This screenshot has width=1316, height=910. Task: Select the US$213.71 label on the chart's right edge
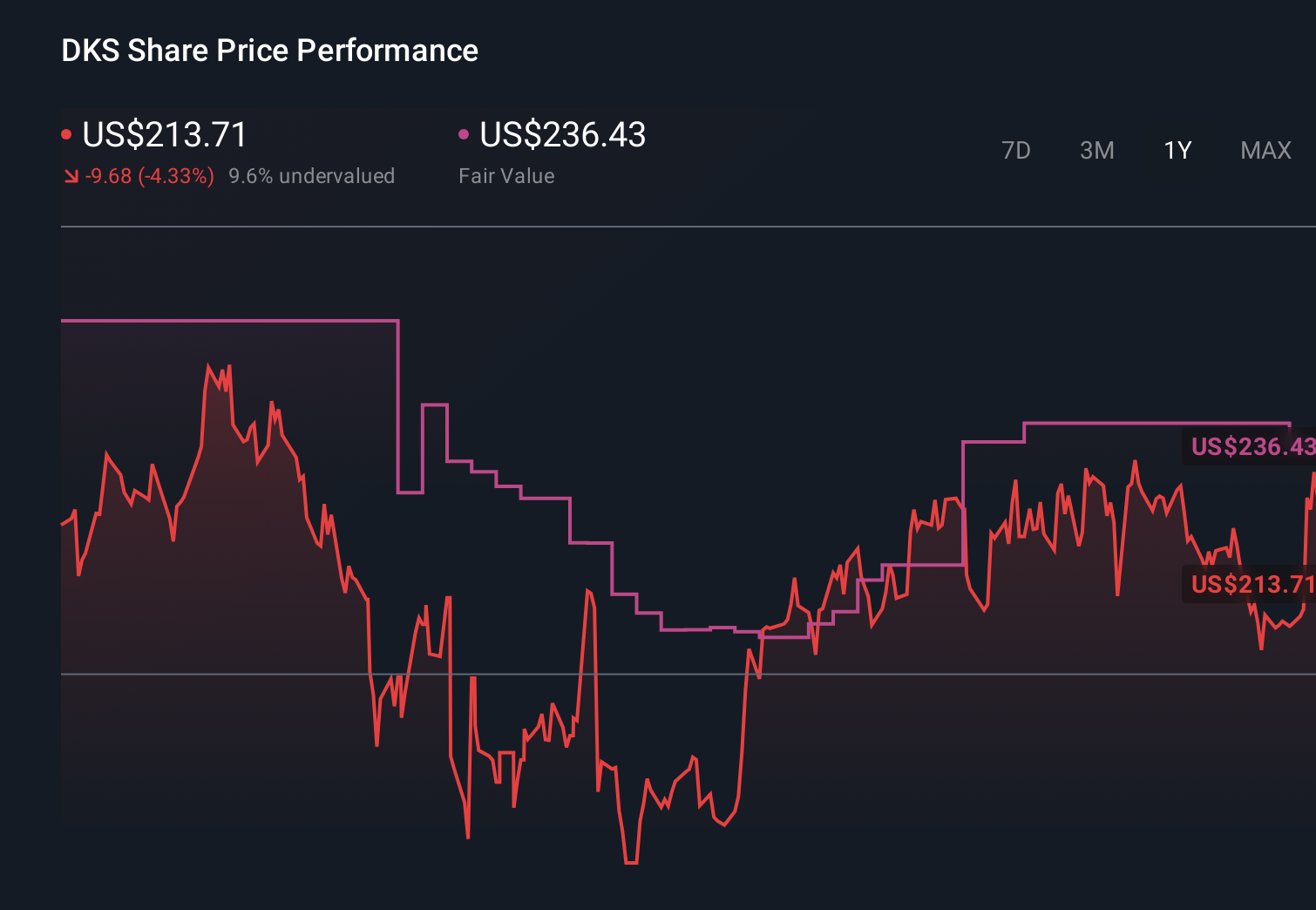1250,584
